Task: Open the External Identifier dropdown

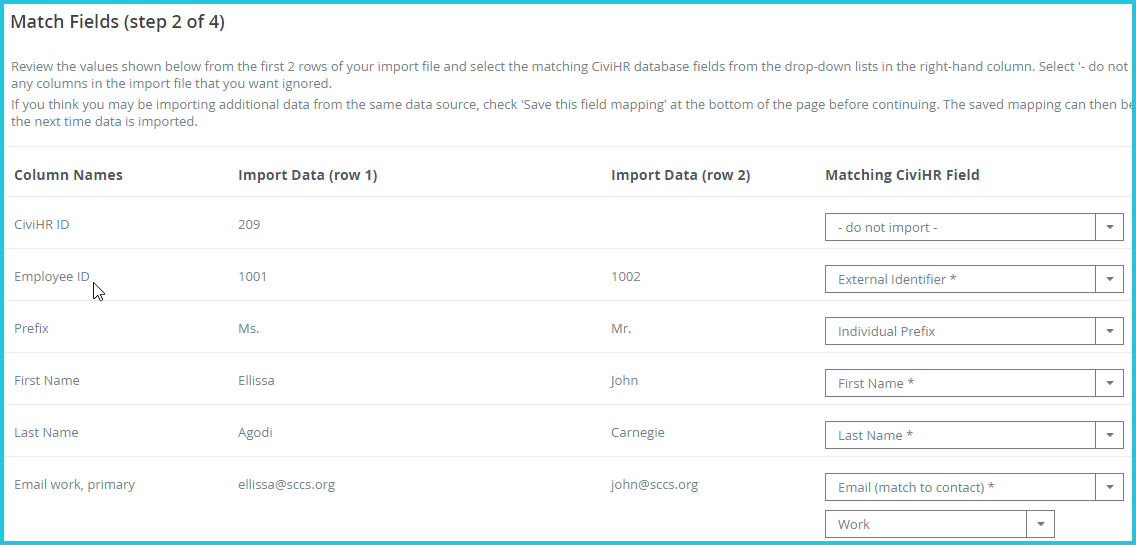Action: click(x=974, y=279)
